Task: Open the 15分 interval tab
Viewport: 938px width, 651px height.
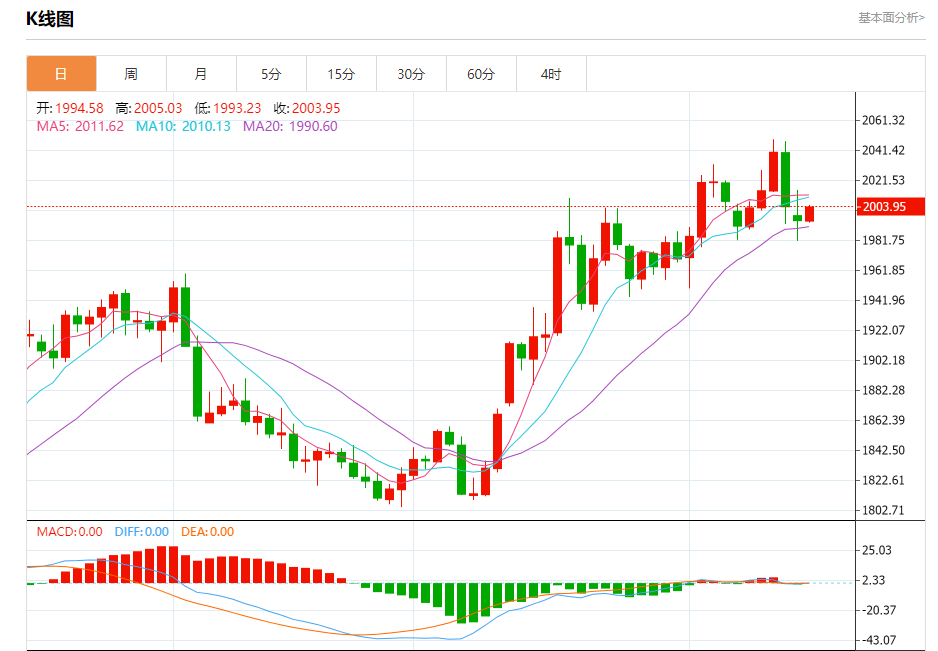Action: point(341,74)
